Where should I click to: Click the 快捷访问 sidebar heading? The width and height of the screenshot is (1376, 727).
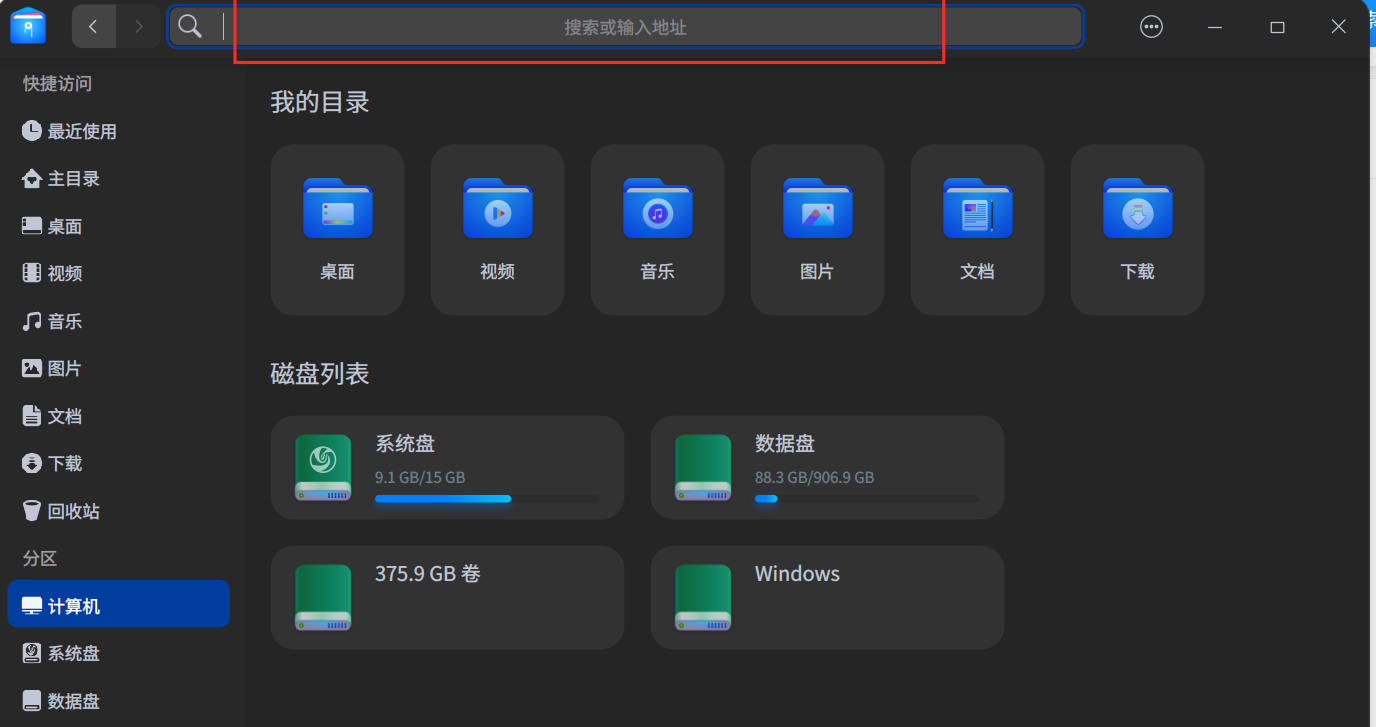click(58, 84)
